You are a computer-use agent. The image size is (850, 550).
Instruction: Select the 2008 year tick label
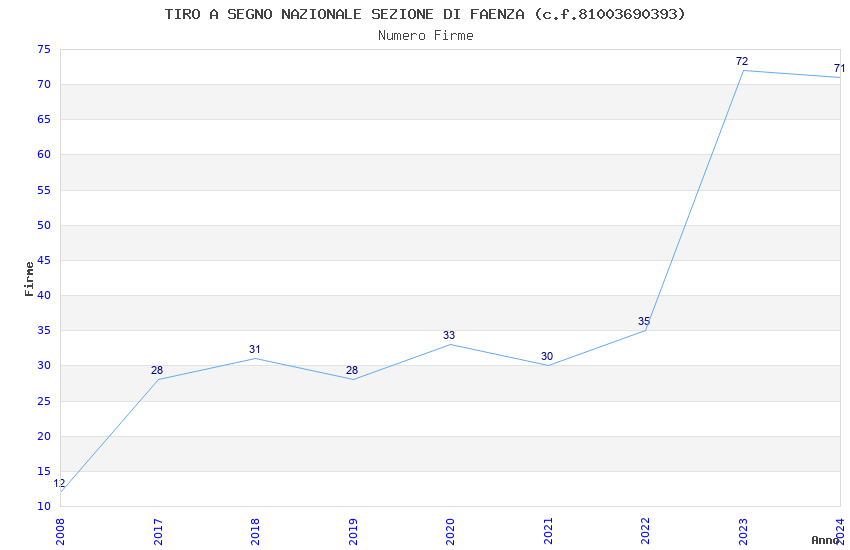click(60, 530)
